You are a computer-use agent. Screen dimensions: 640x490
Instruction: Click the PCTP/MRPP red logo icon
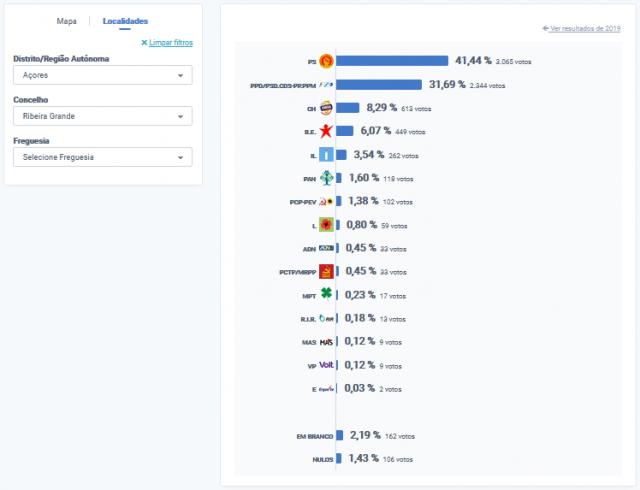tap(325, 271)
